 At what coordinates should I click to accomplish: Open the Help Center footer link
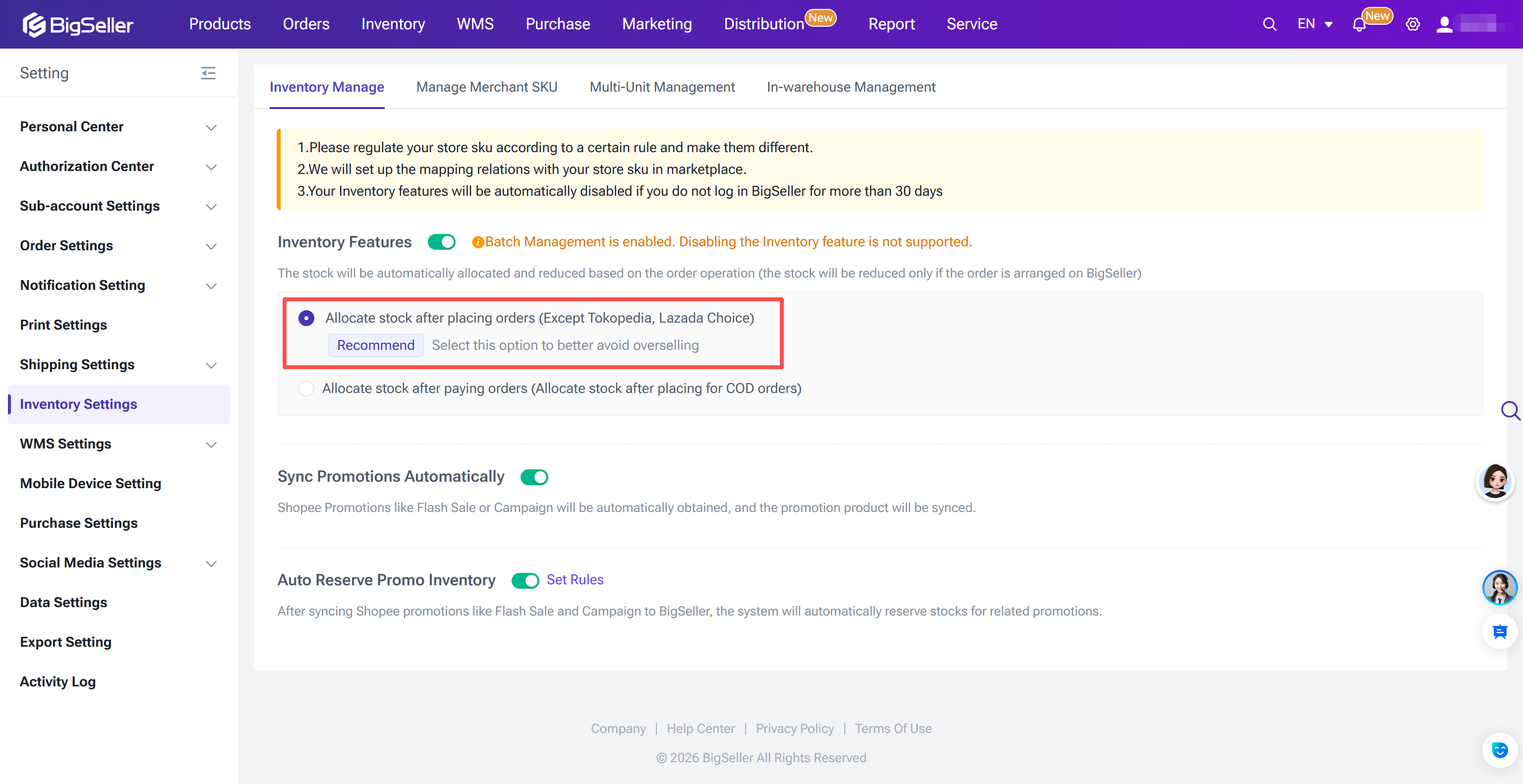tap(701, 728)
